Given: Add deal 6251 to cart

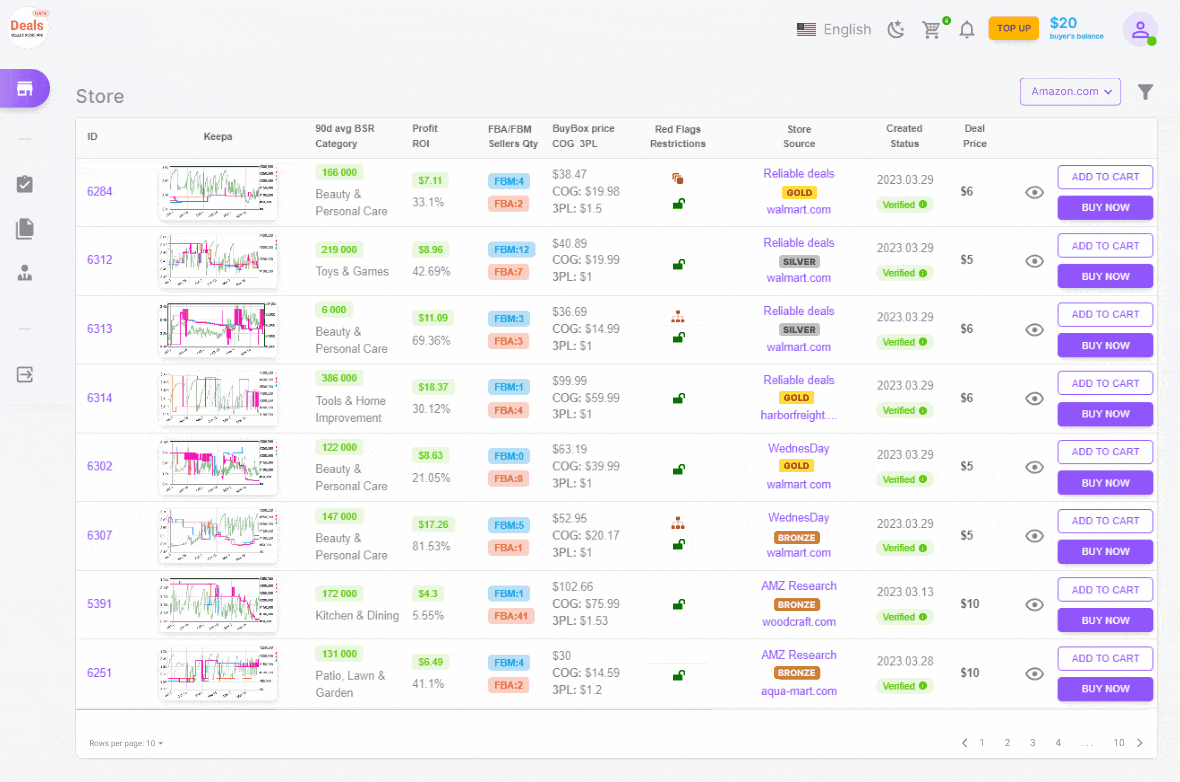Looking at the screenshot, I should (x=1105, y=659).
